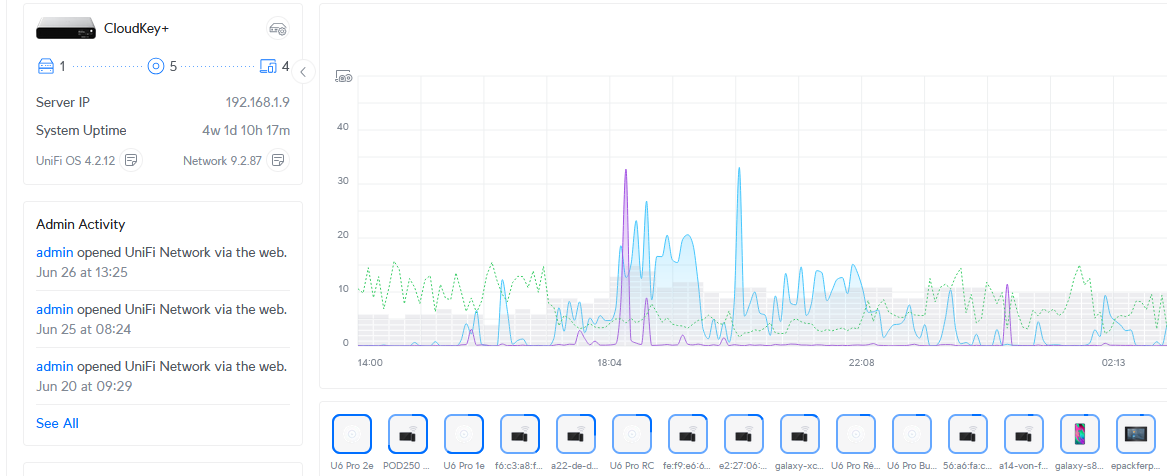The image size is (1167, 476).
Task: Click admin link in Jun 25 activity entry
Action: pyautogui.click(x=55, y=309)
